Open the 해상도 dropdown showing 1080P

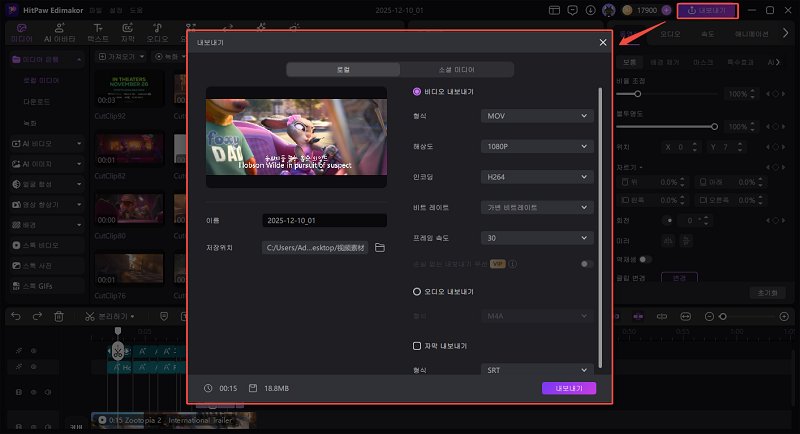click(x=537, y=146)
